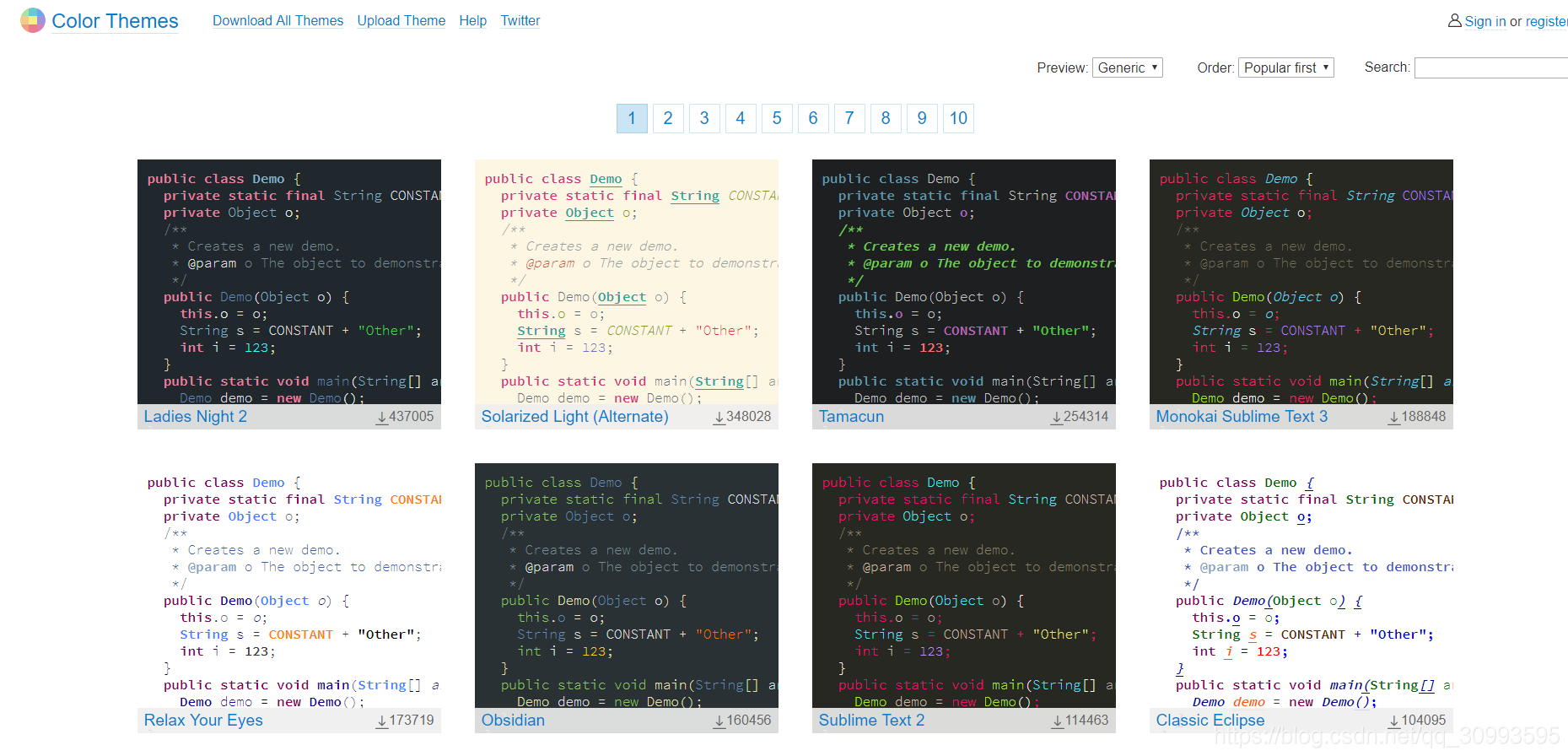Viewport: 1568px width, 756px height.
Task: Click the Relax Your Eyes code preview thumbnail
Action: pyautogui.click(x=289, y=586)
